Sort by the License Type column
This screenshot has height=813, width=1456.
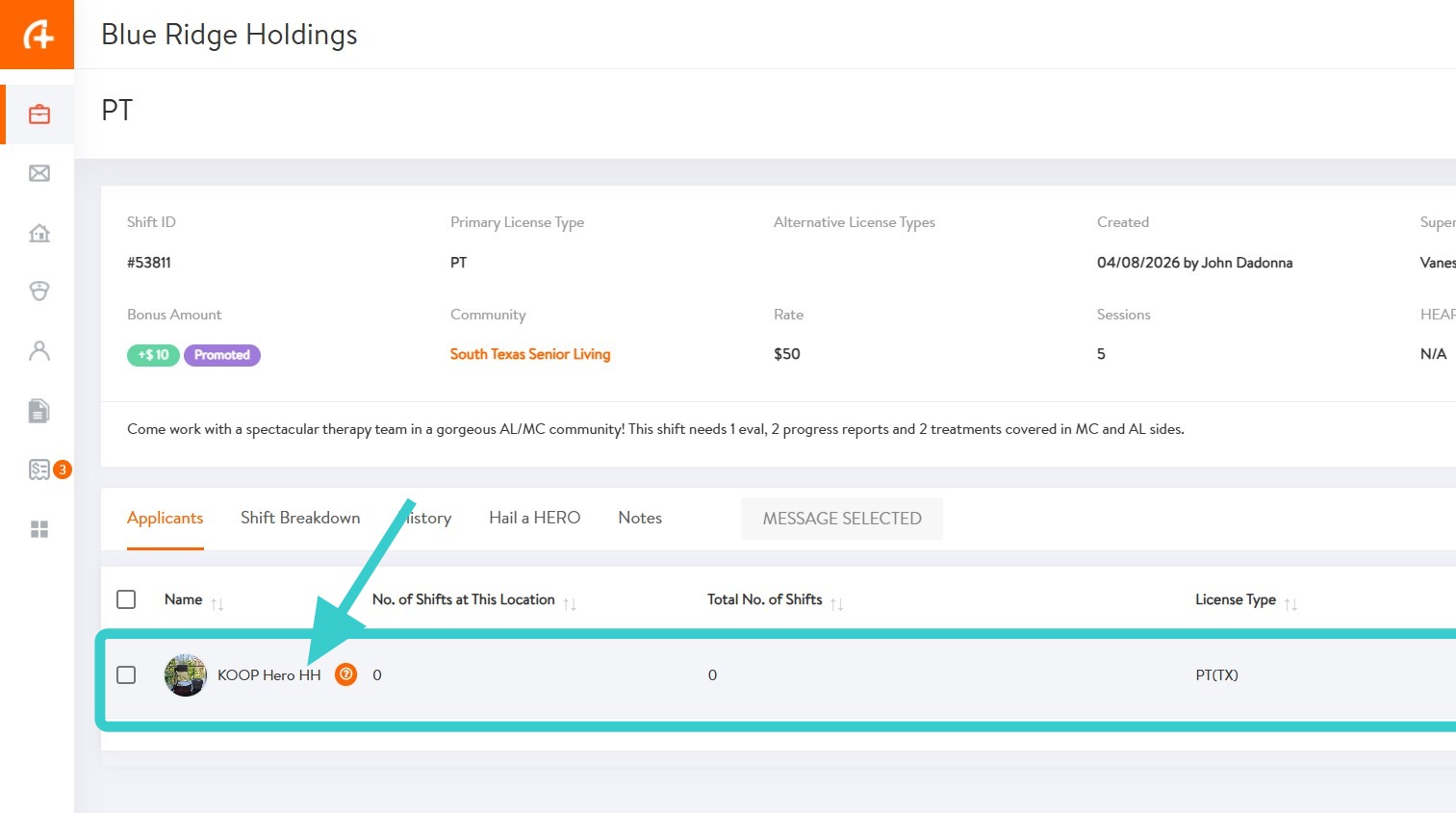click(x=1290, y=603)
